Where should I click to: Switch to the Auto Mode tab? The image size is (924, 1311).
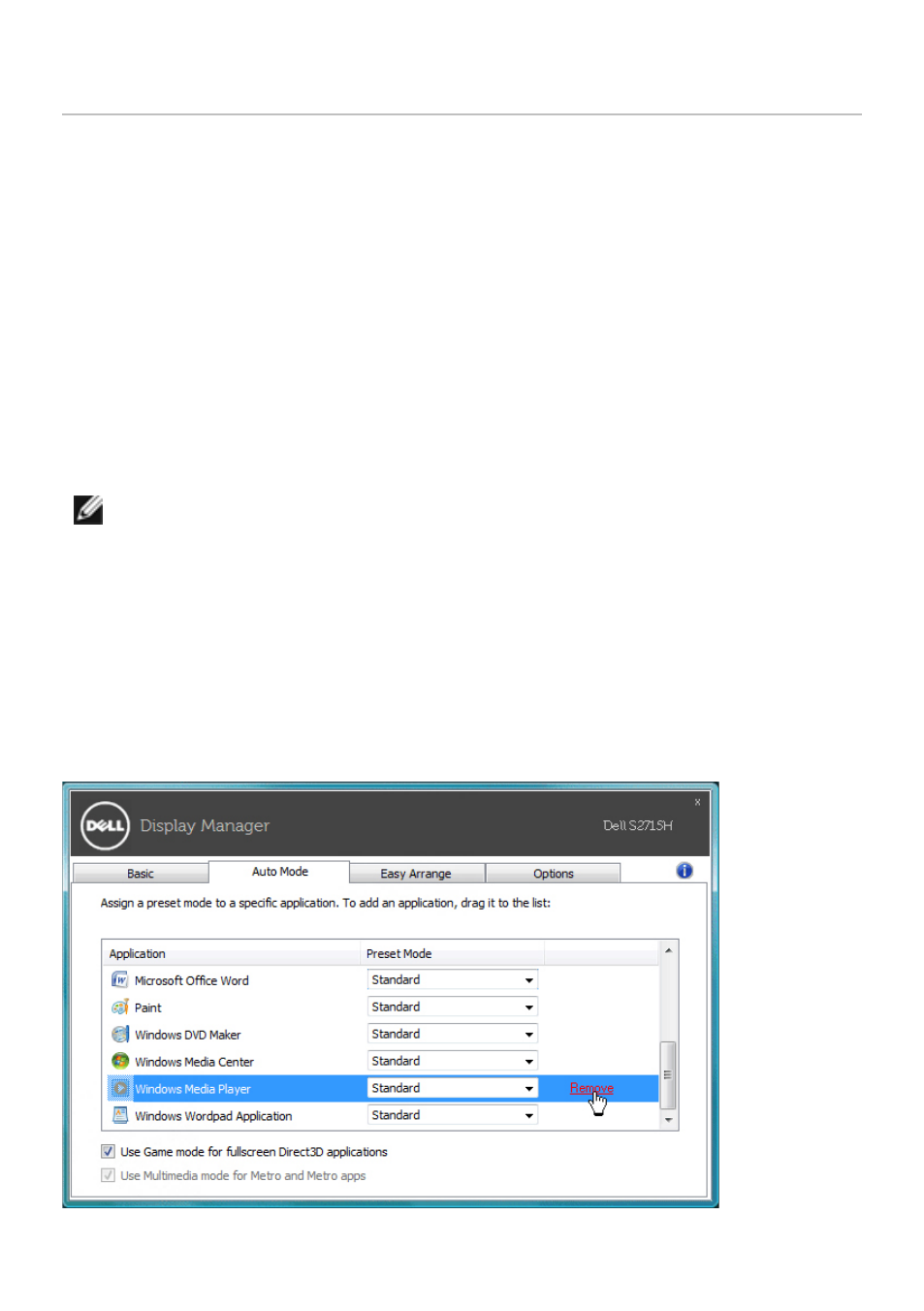click(x=279, y=872)
